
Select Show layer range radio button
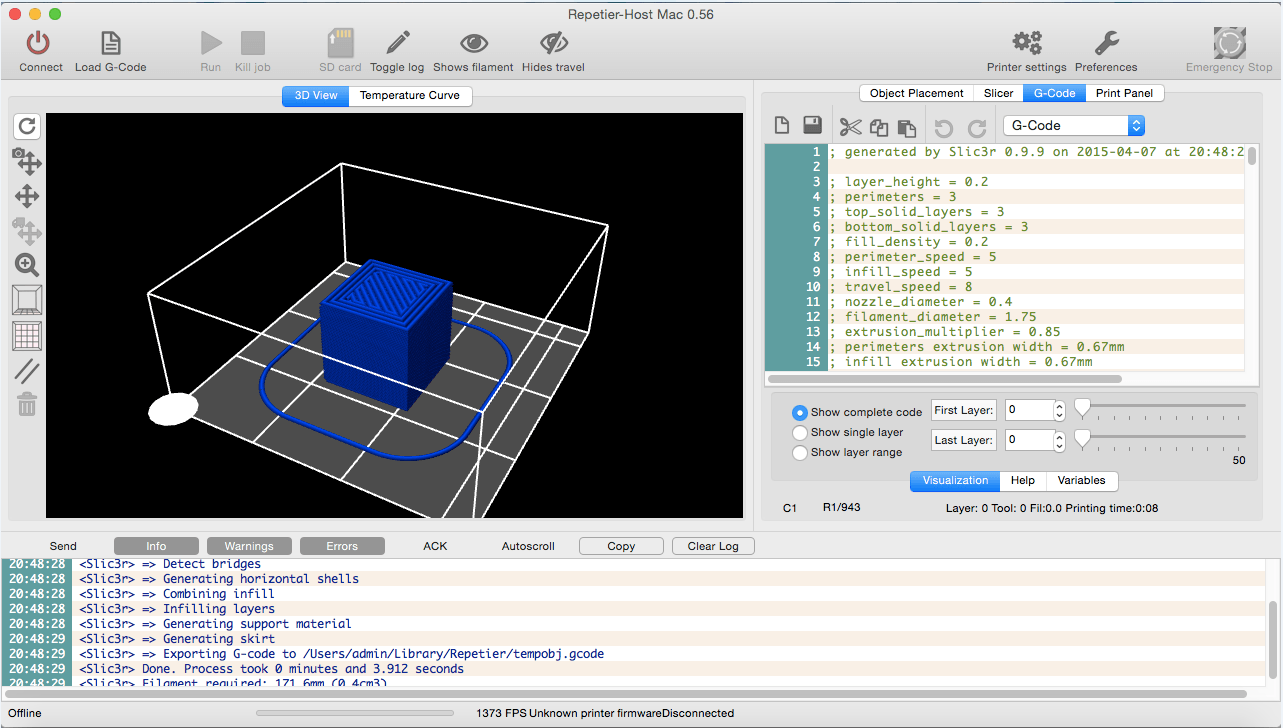point(800,452)
